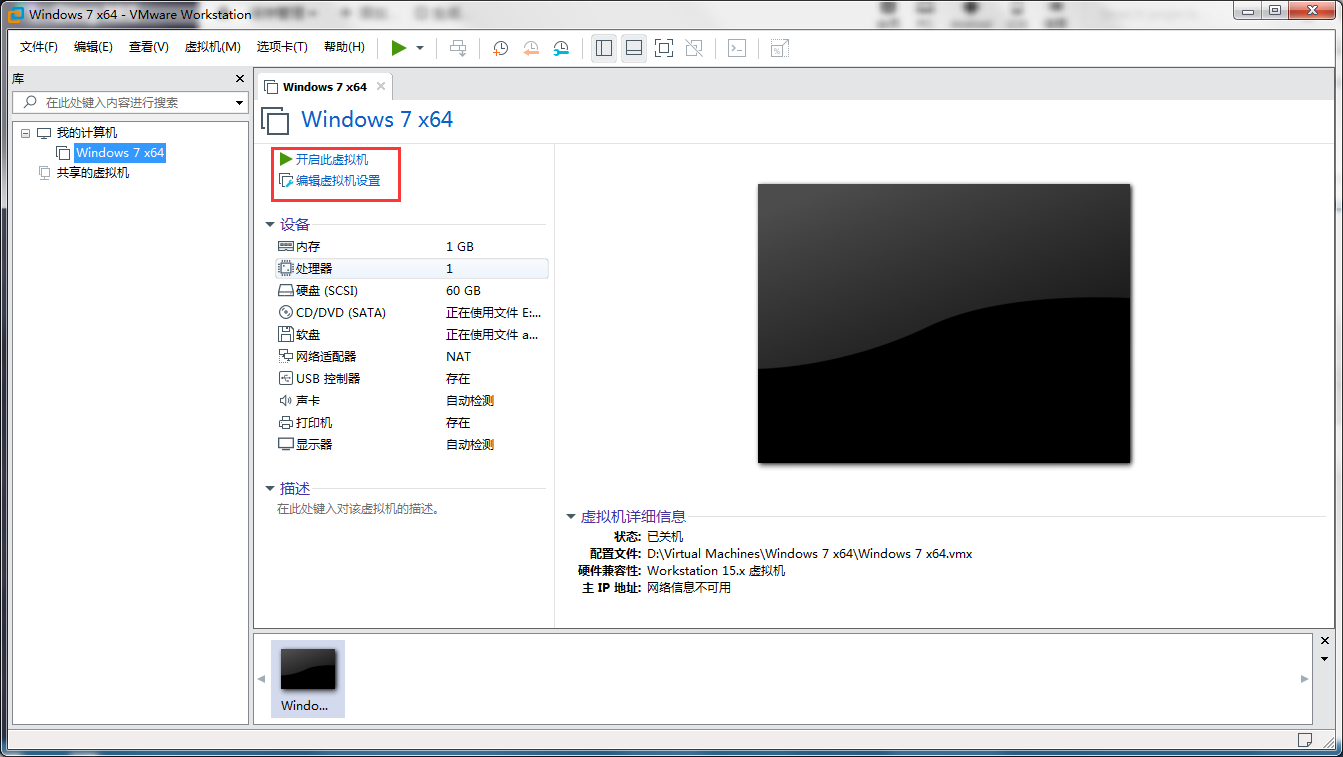Click the 网络适配器 device entry
Image resolution: width=1343 pixels, height=757 pixels.
point(326,356)
